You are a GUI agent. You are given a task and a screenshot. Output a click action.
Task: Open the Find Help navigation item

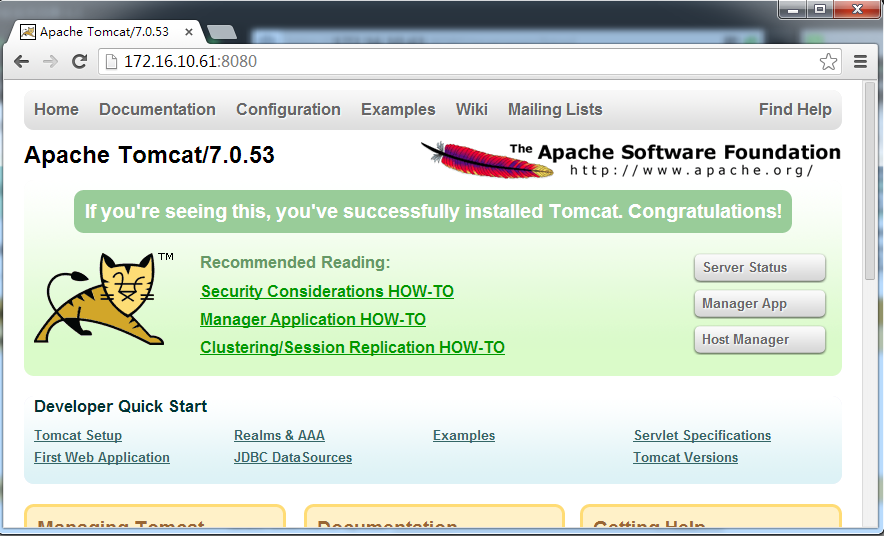coord(795,109)
